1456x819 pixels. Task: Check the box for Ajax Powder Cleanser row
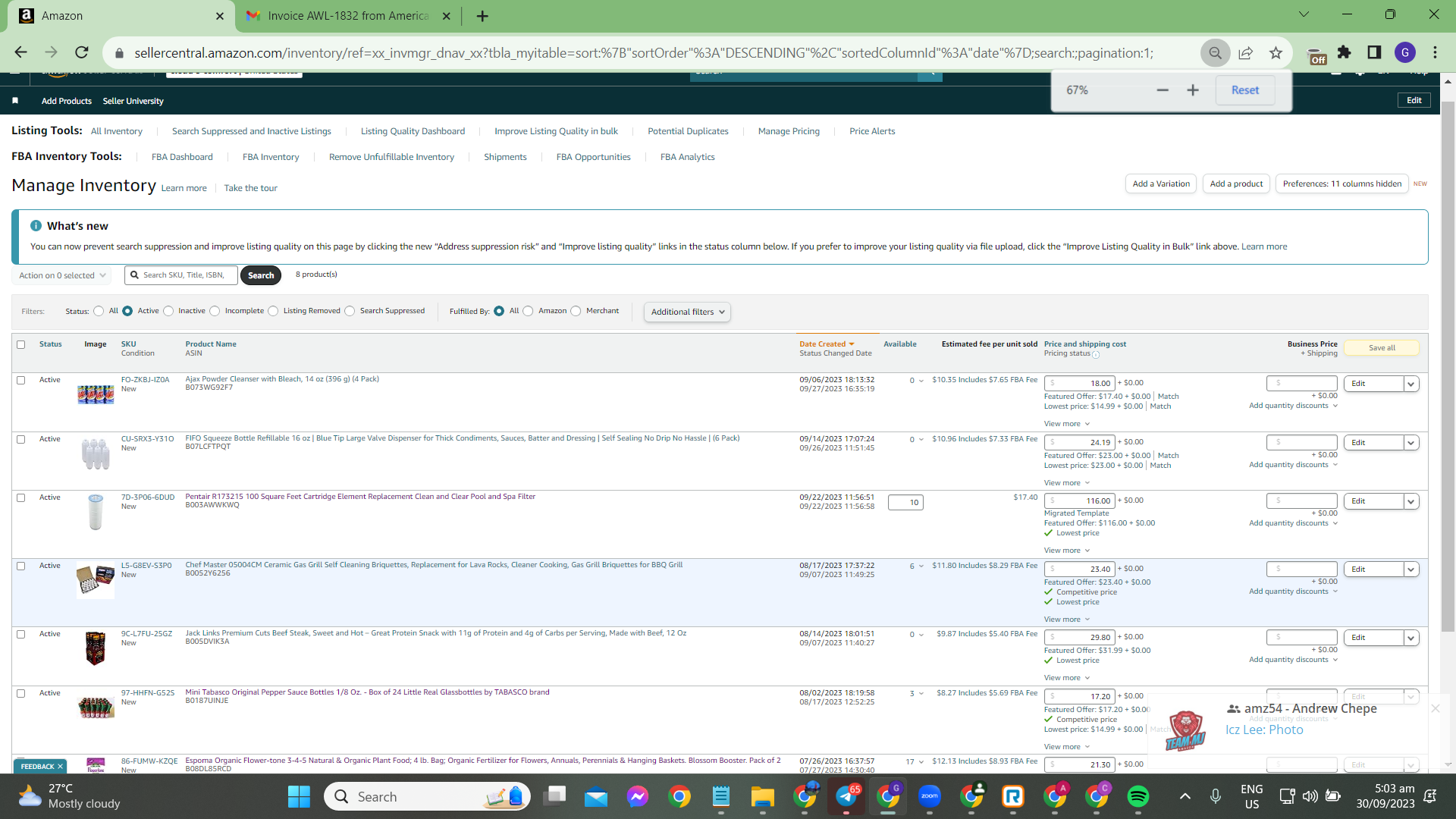click(21, 381)
